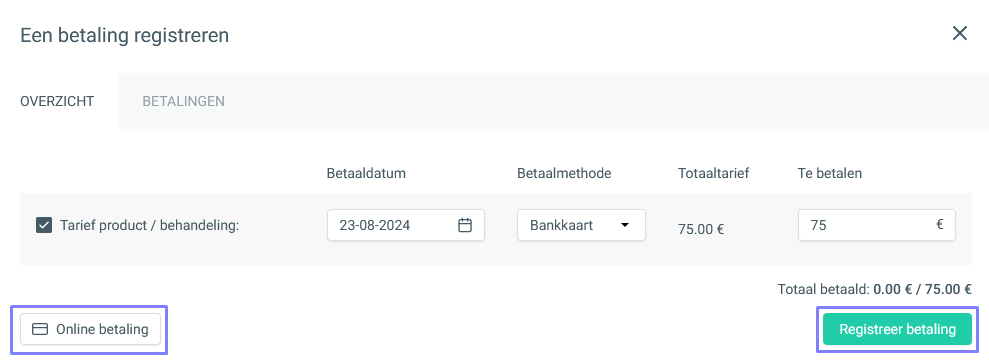989x364 pixels.
Task: Click the euro symbol in amount field
Action: [940, 225]
